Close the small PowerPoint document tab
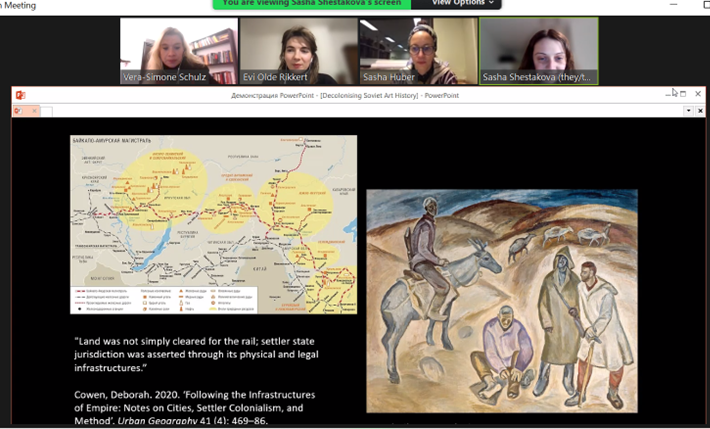 (34, 111)
